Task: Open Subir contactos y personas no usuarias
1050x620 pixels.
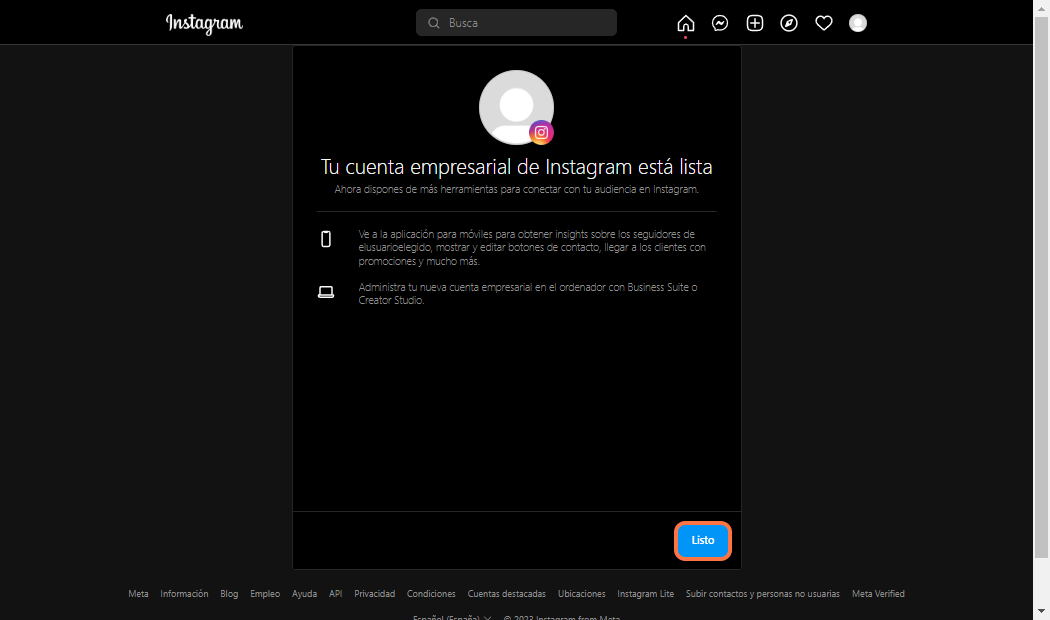Action: pyautogui.click(x=763, y=594)
